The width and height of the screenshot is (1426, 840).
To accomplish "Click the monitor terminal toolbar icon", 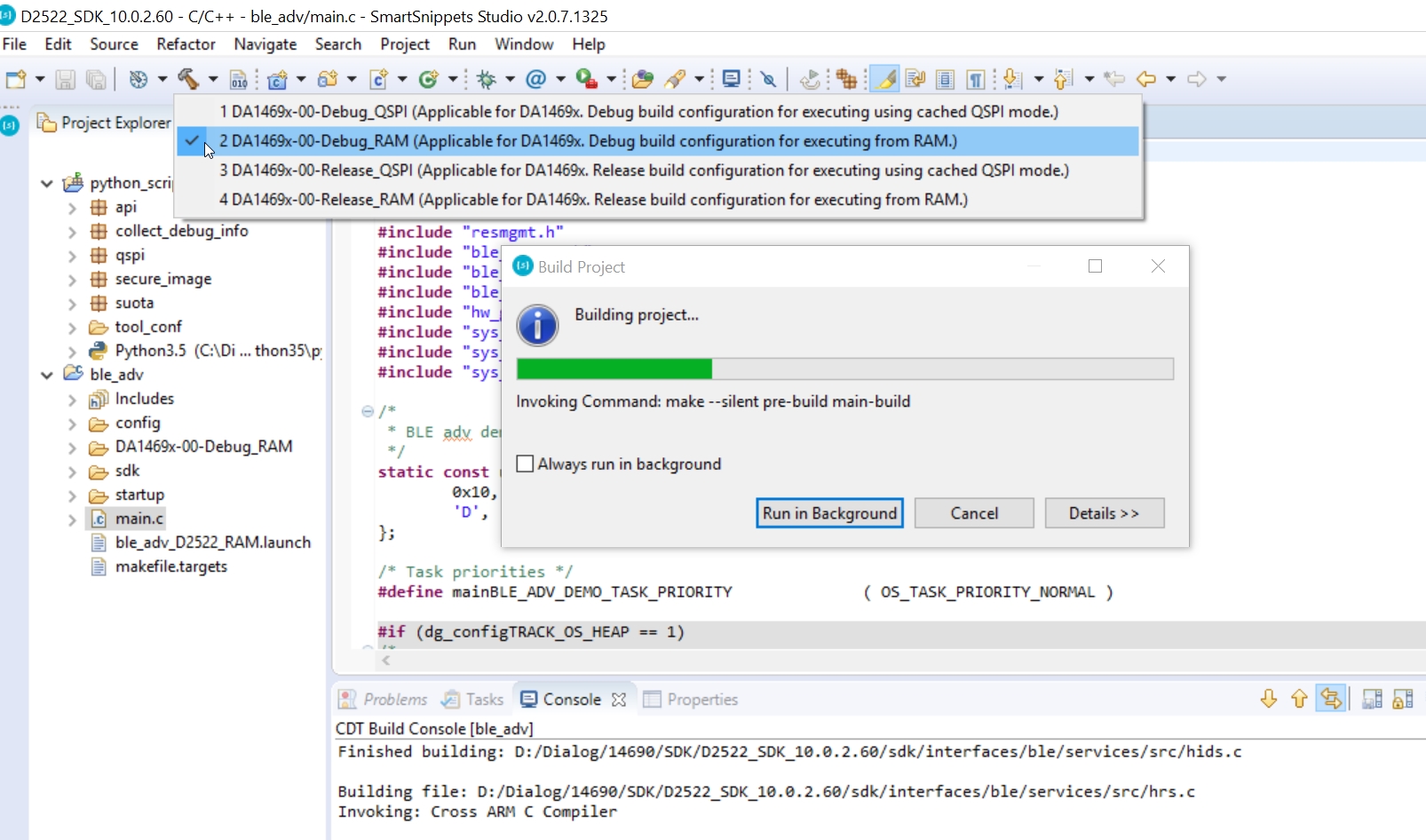I will pyautogui.click(x=732, y=79).
